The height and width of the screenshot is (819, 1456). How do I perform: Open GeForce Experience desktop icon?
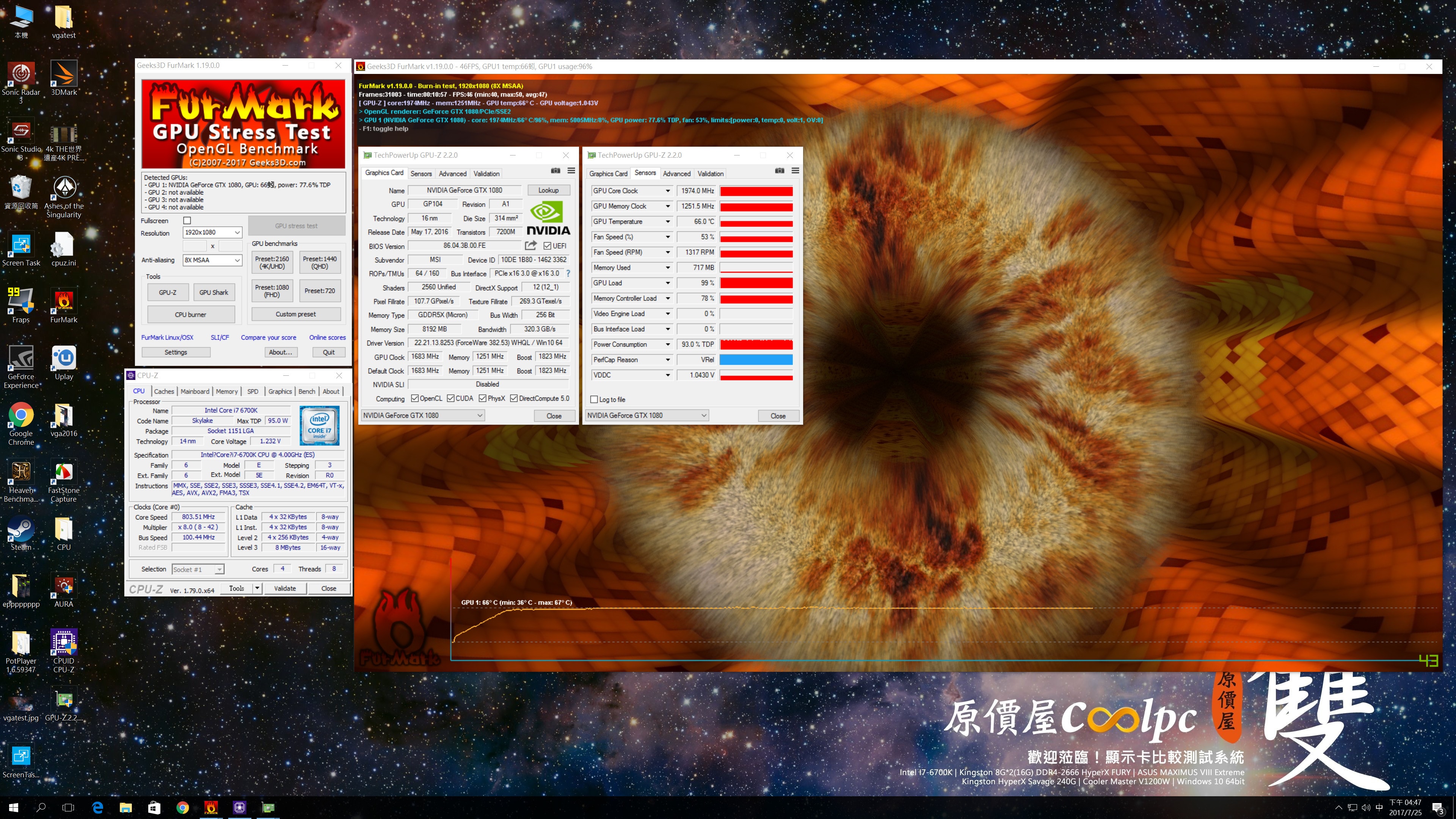[x=21, y=367]
